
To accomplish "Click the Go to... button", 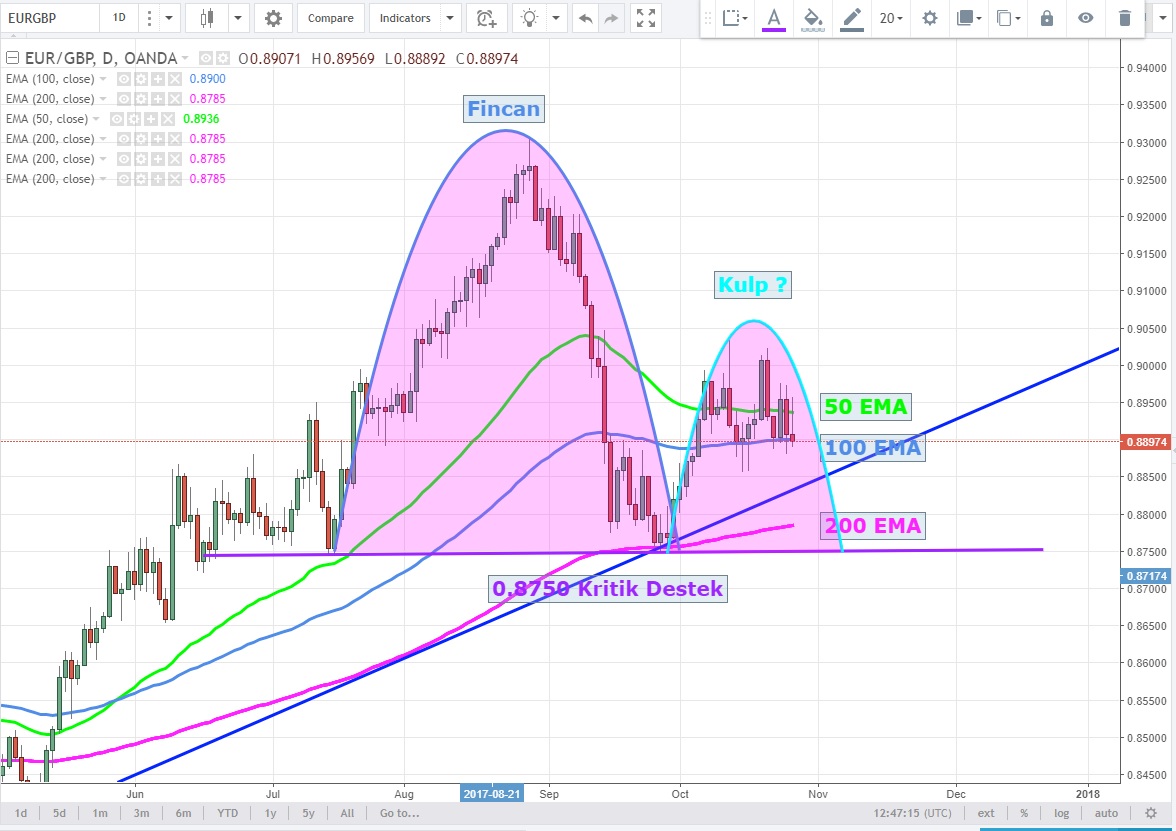I will 400,813.
